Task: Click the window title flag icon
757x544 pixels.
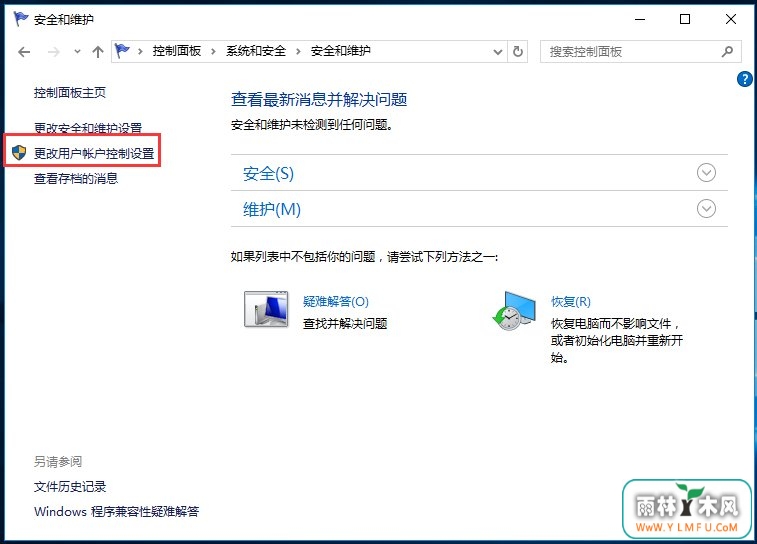Action: [21, 19]
